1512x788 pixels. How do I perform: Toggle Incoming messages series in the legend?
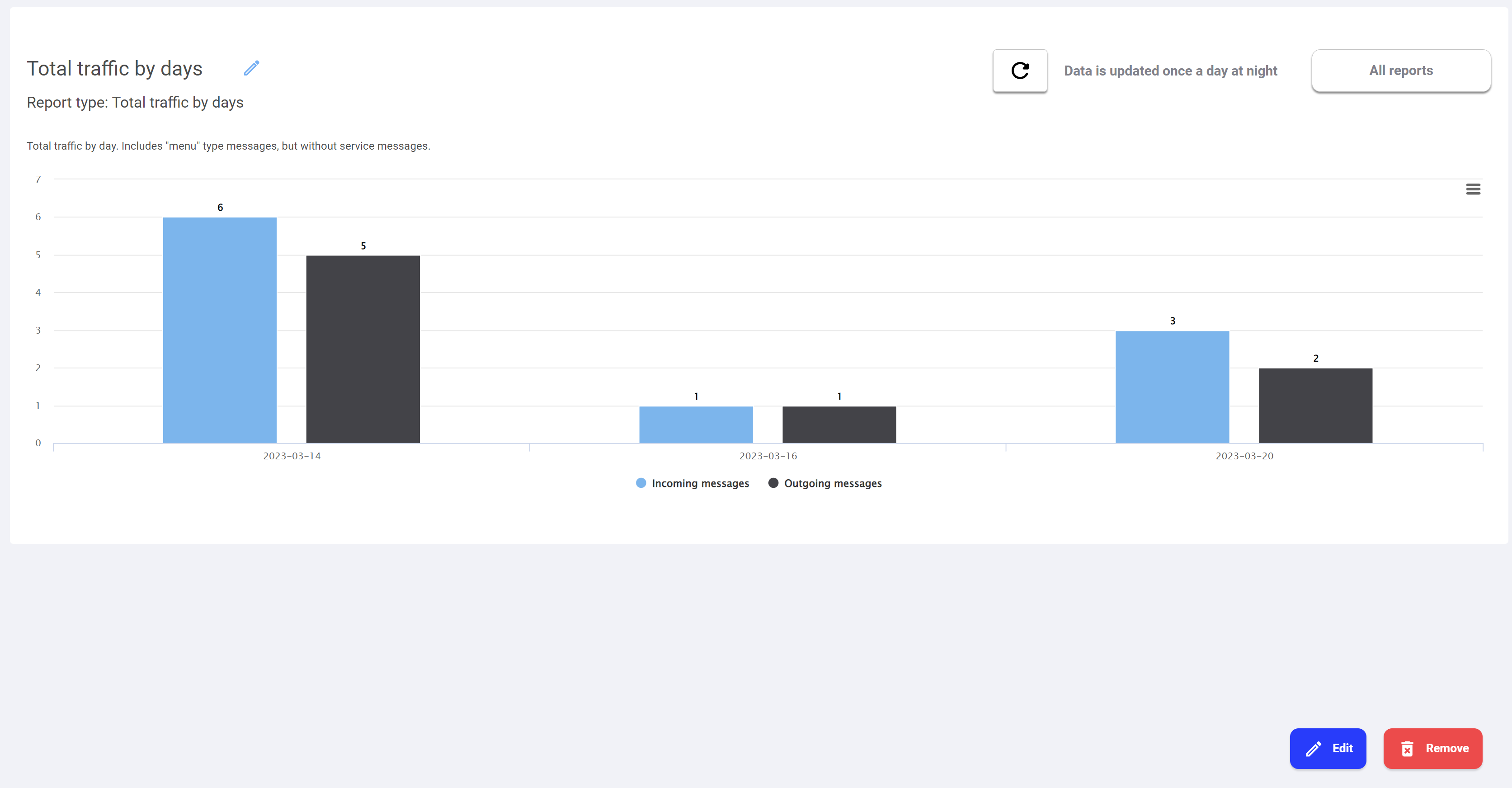coord(692,483)
